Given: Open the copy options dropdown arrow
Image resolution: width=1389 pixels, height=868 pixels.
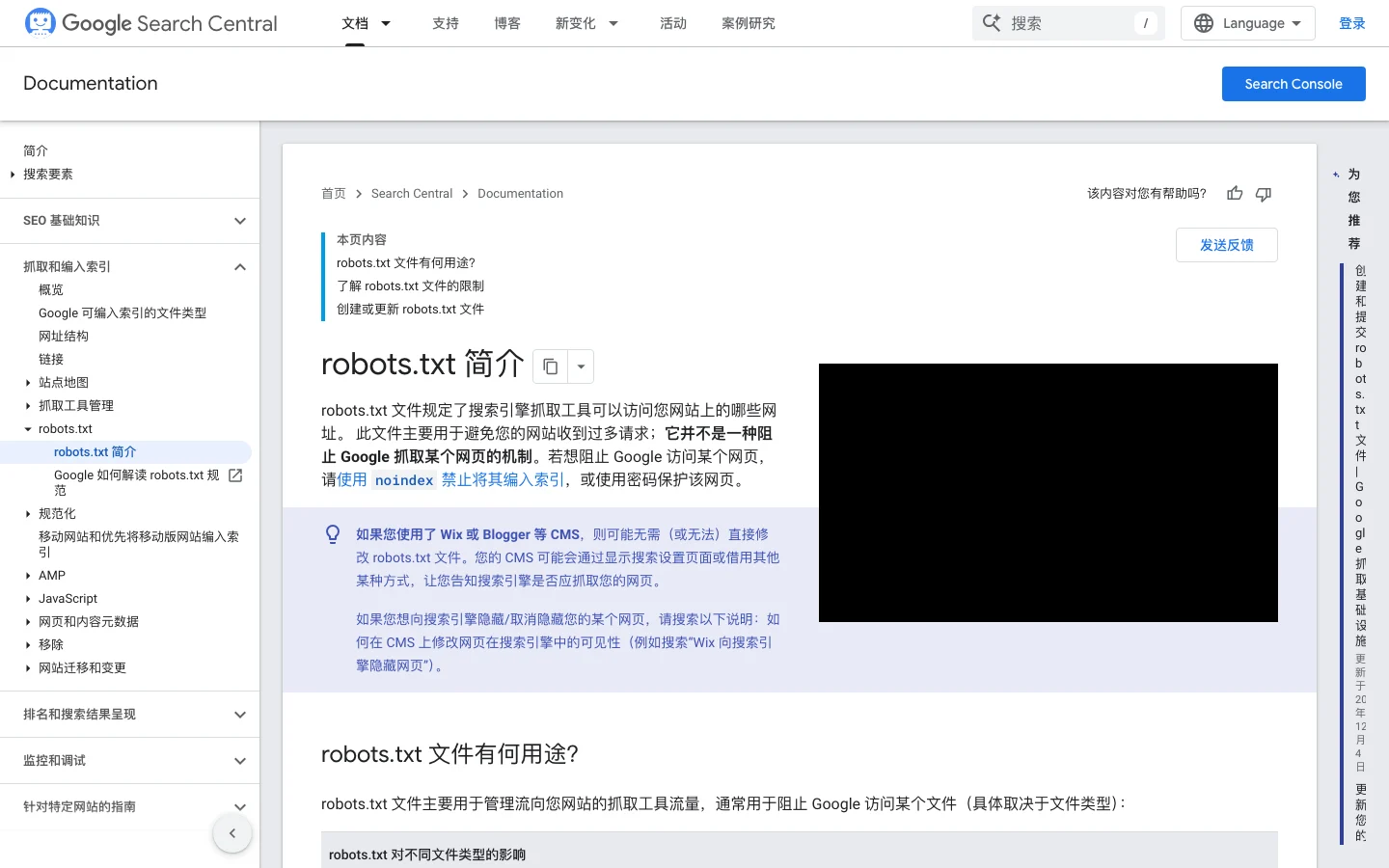Looking at the screenshot, I should [x=581, y=366].
